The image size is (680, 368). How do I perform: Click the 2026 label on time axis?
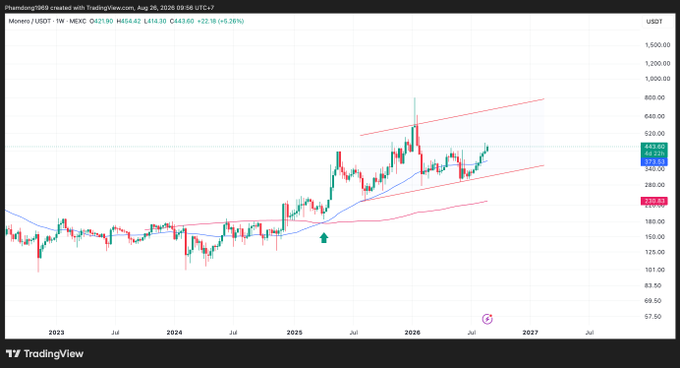(412, 332)
